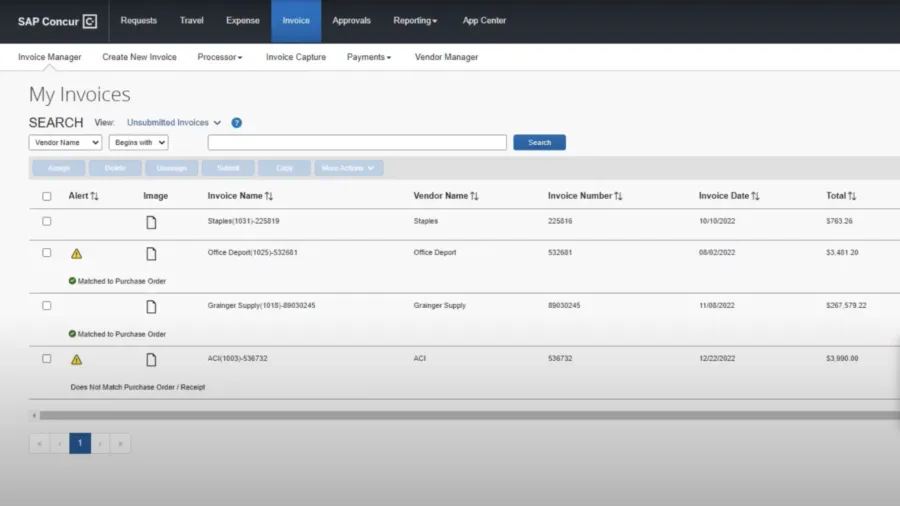Click the Copy button
900x506 pixels.
click(284, 168)
